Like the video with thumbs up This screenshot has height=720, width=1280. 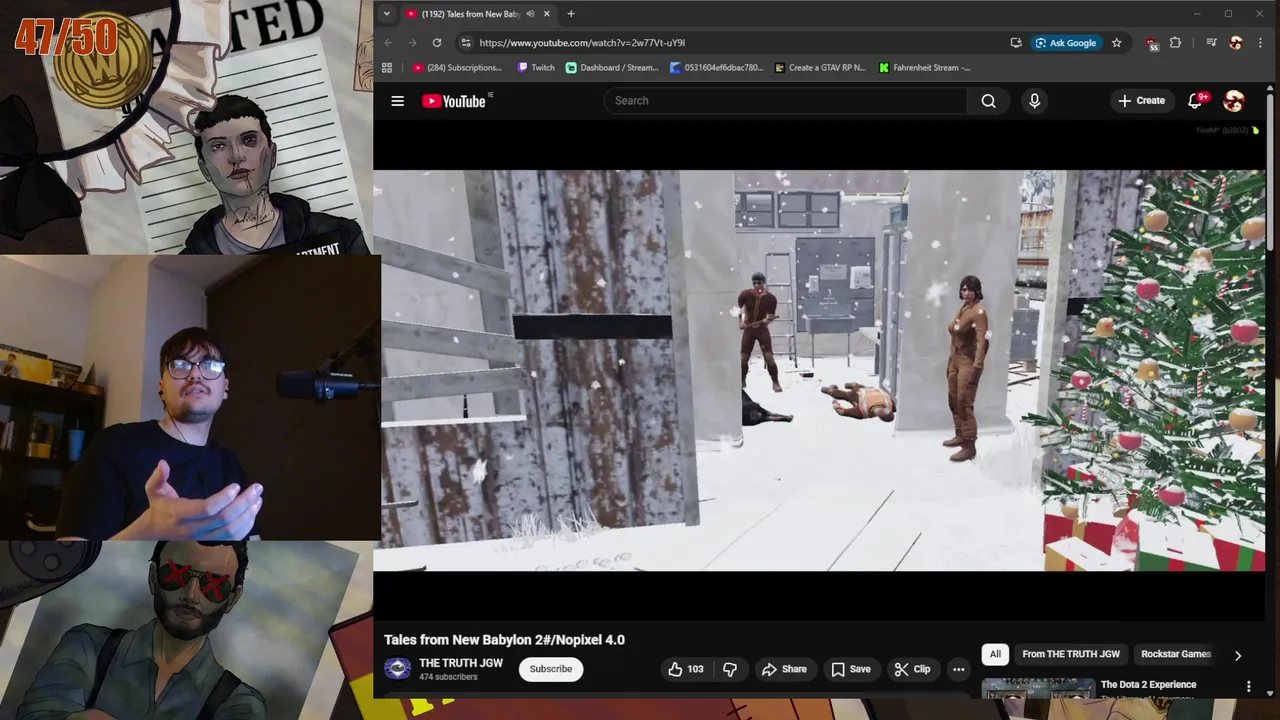point(687,669)
